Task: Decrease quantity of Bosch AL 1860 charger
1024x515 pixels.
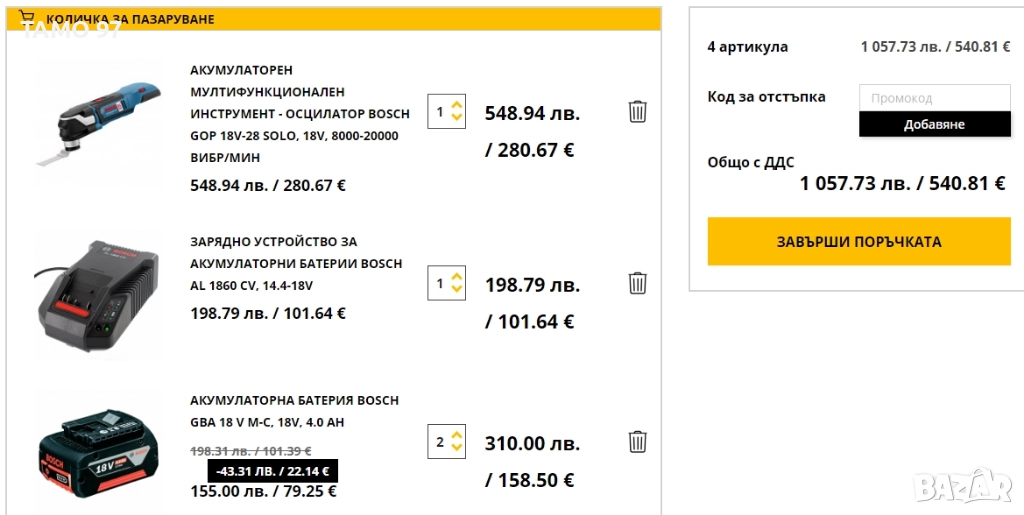Action: pos(457,290)
